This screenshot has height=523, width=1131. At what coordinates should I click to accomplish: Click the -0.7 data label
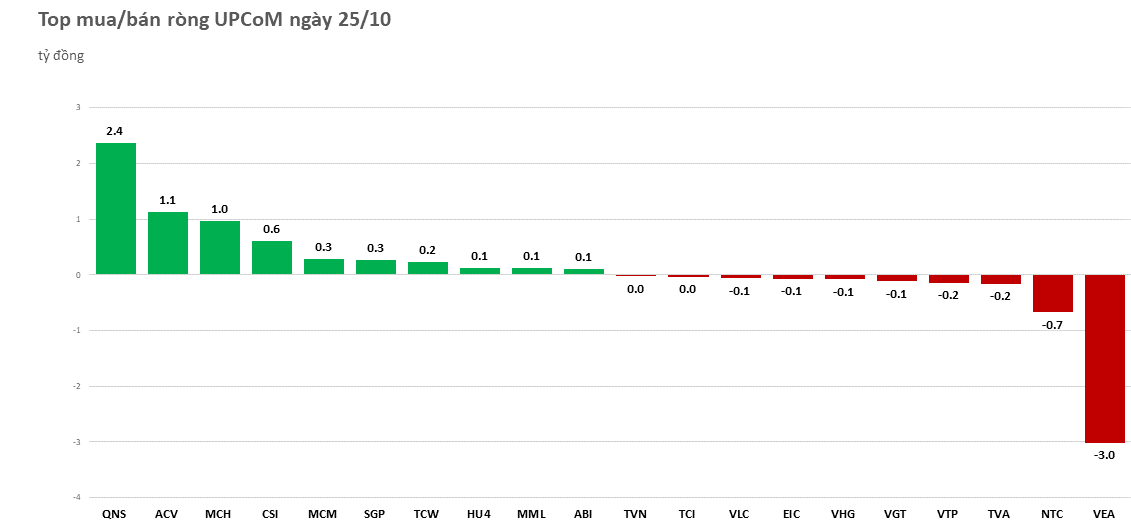1052,325
